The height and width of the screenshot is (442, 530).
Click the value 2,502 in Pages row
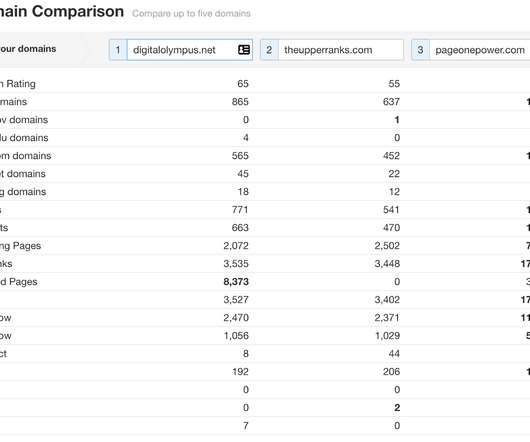click(x=387, y=246)
